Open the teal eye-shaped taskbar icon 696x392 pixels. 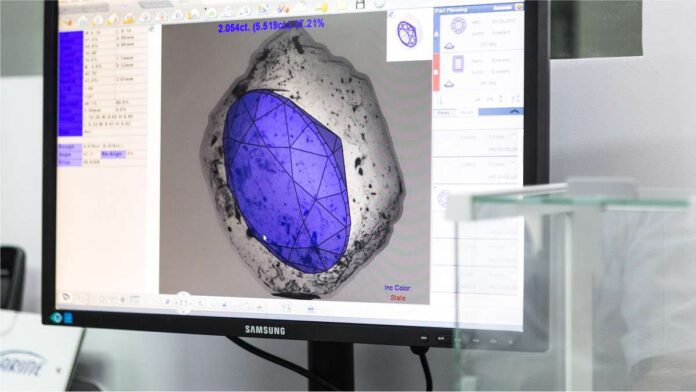click(56, 317)
